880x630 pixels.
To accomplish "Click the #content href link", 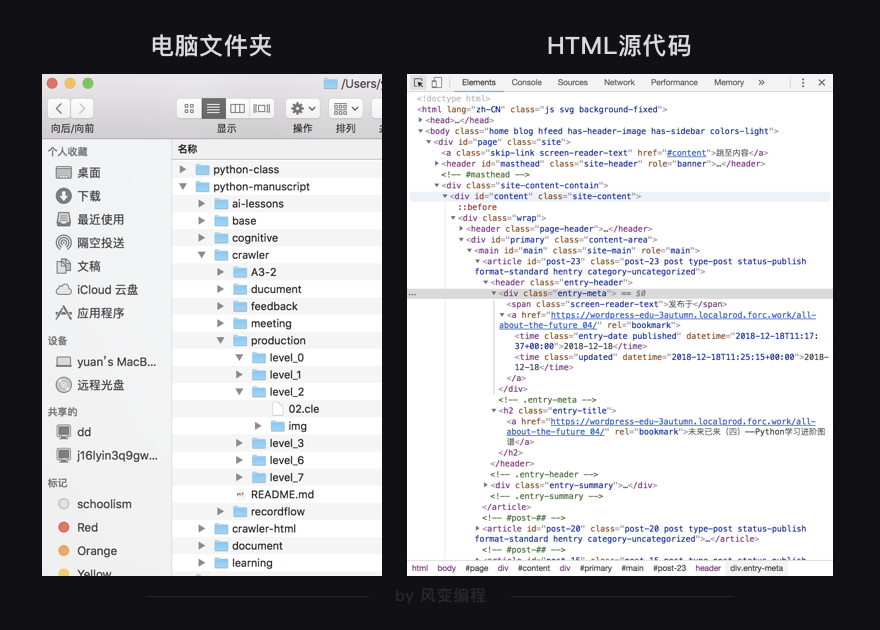I will click(686, 153).
